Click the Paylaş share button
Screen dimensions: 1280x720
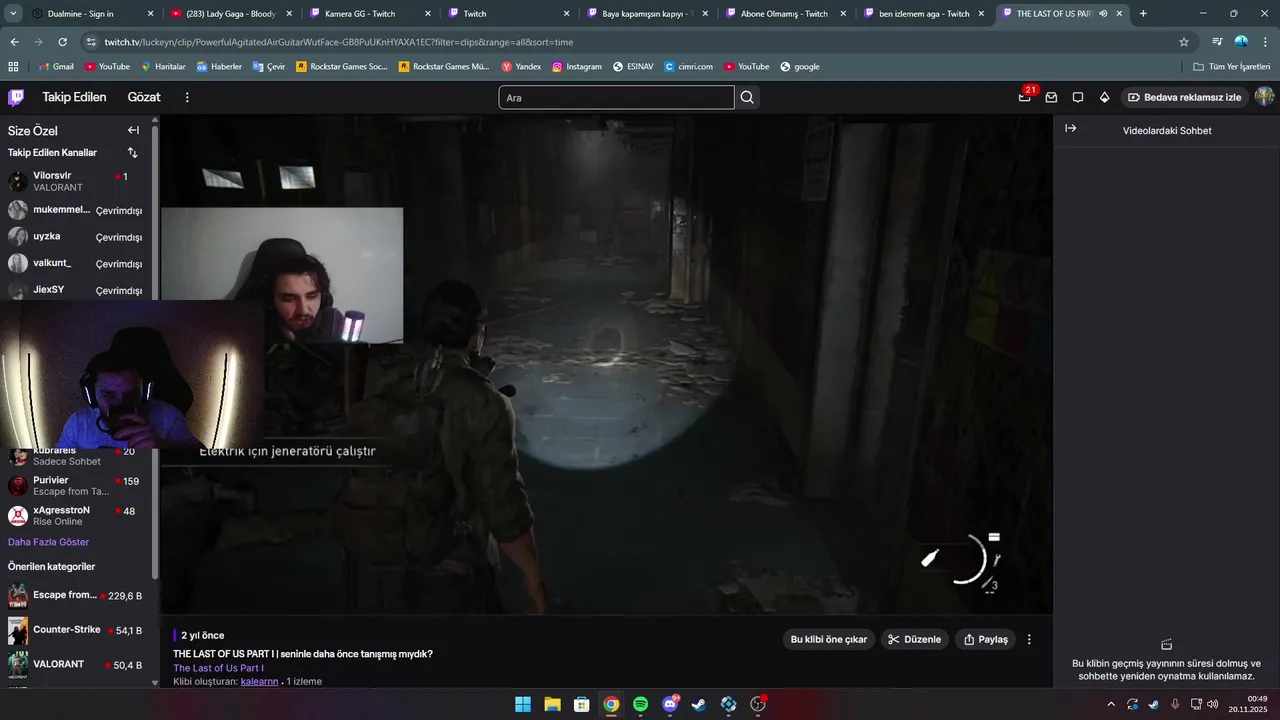[x=985, y=639]
